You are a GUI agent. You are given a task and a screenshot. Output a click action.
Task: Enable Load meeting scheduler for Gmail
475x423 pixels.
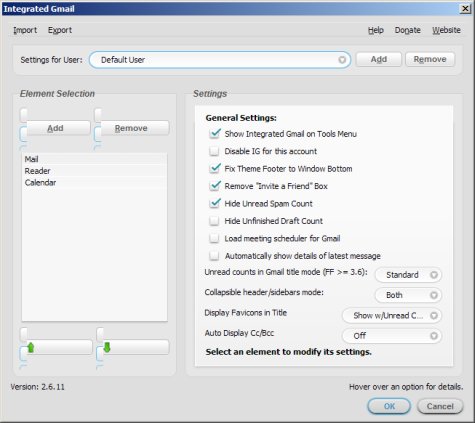214,238
